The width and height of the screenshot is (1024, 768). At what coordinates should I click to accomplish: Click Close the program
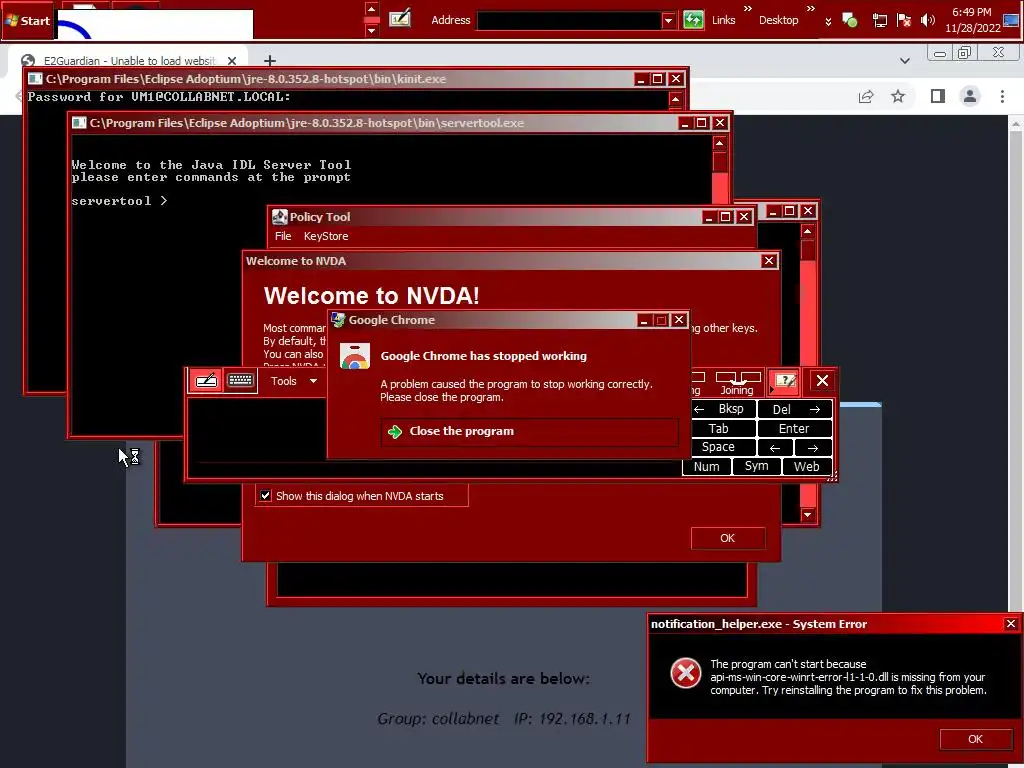pyautogui.click(x=530, y=432)
